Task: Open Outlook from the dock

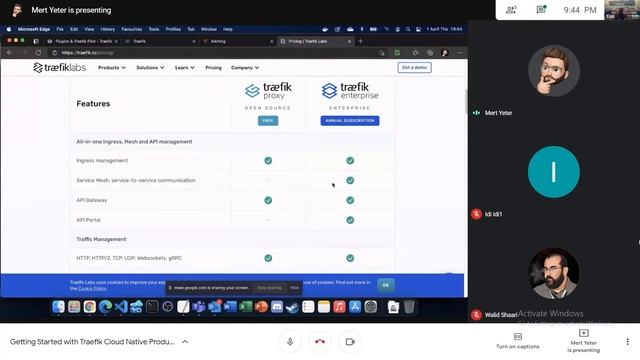Action: [214, 307]
